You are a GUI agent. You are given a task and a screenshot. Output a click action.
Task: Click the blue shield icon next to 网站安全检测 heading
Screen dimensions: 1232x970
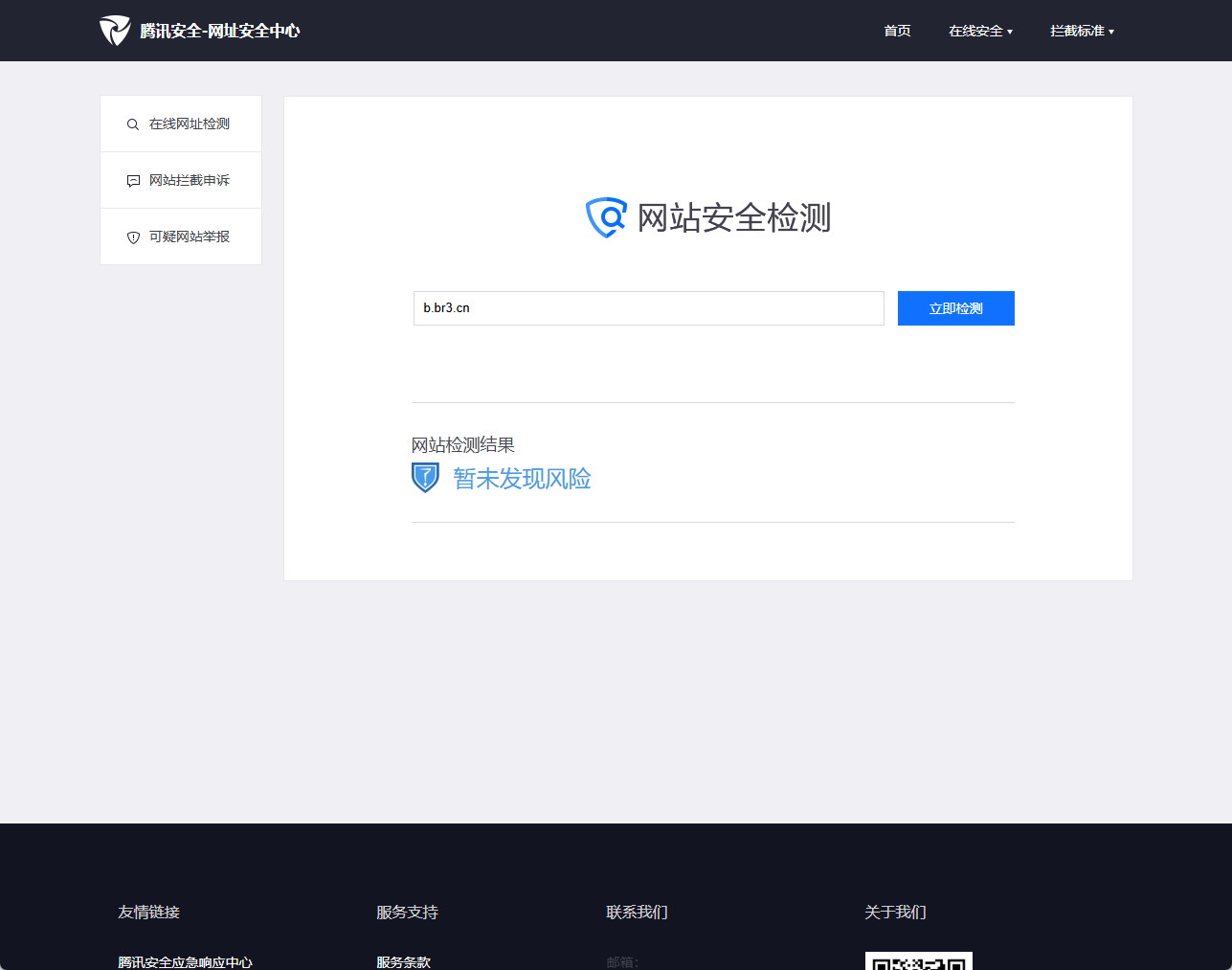pyautogui.click(x=606, y=217)
